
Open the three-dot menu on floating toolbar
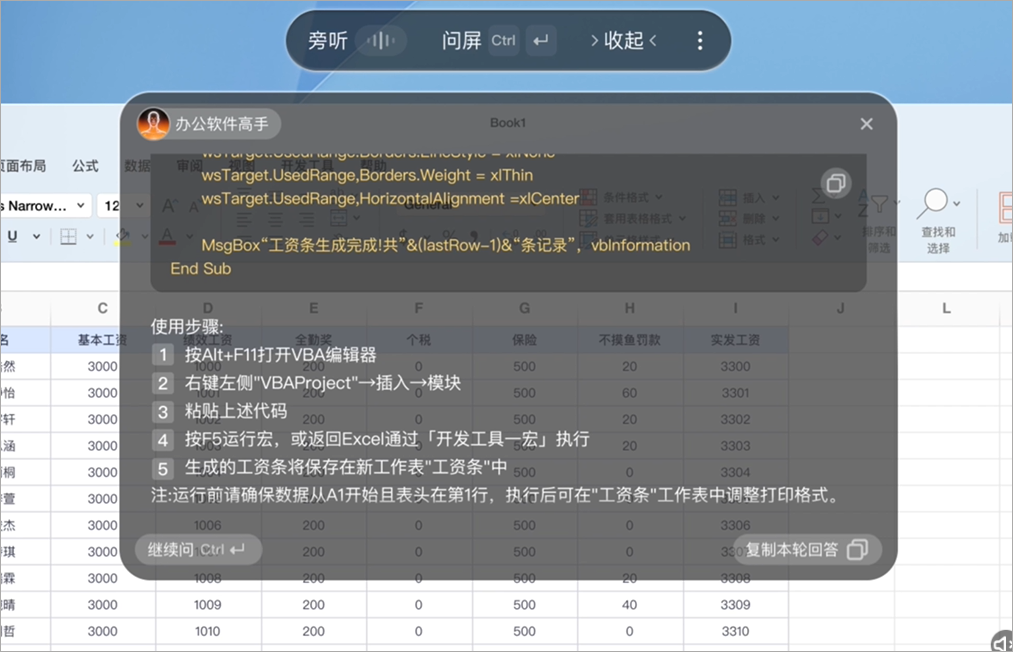pyautogui.click(x=699, y=40)
